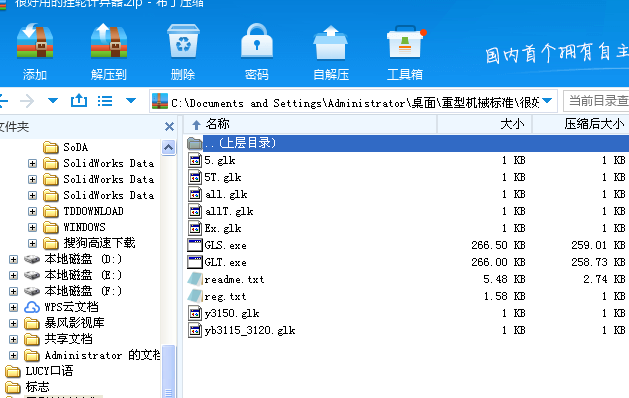Image resolution: width=629 pixels, height=398 pixels.
Task: Select the 本地磁盘 (D:) drive icon
Action: (x=32, y=260)
